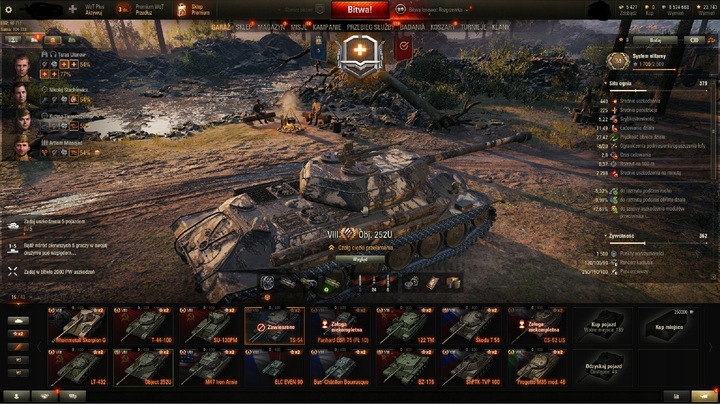The width and height of the screenshot is (720, 405).
Task: Open the blue banner with number 5
Action: [319, 48]
